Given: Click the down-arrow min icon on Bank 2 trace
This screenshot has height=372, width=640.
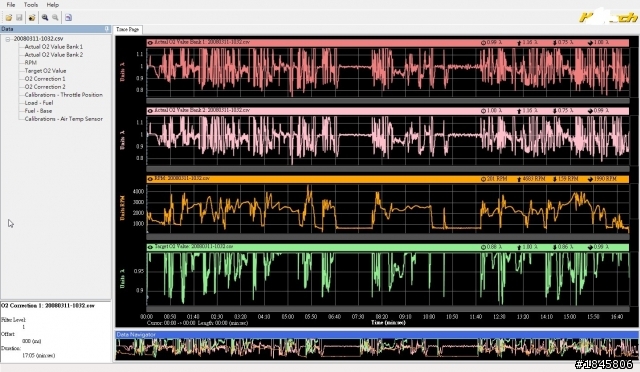Looking at the screenshot, I should pos(554,111).
